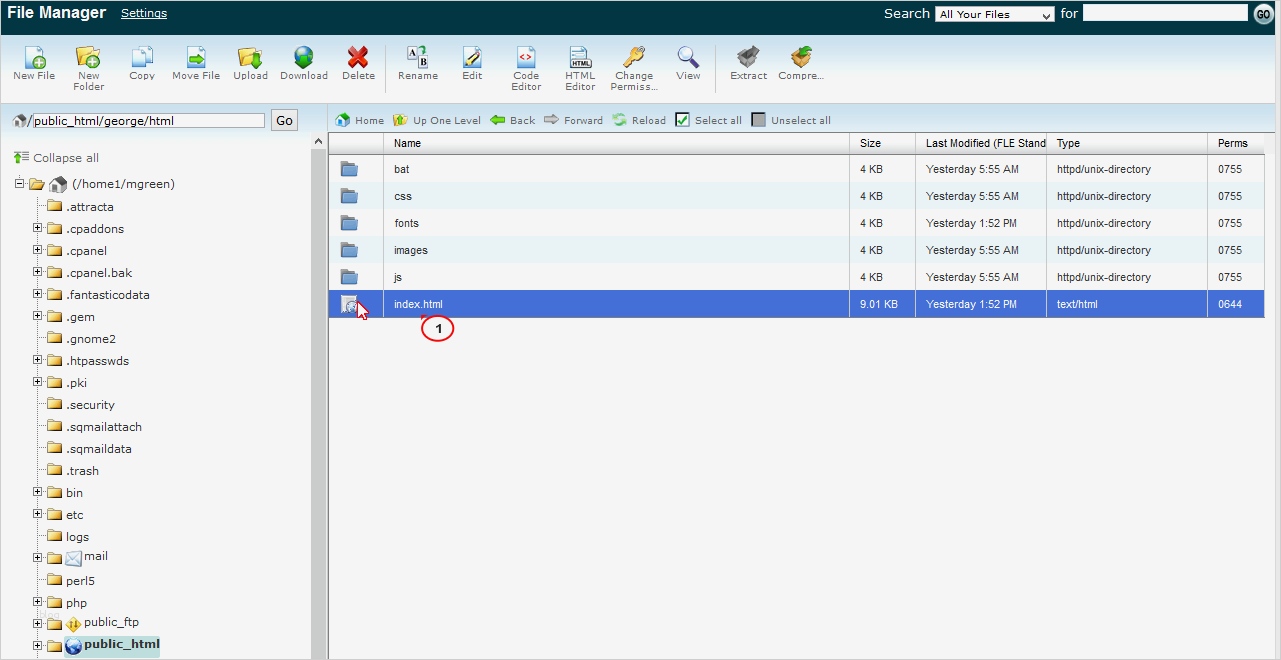This screenshot has height=660, width=1281.
Task: Expand the bin folder
Action: pos(38,492)
